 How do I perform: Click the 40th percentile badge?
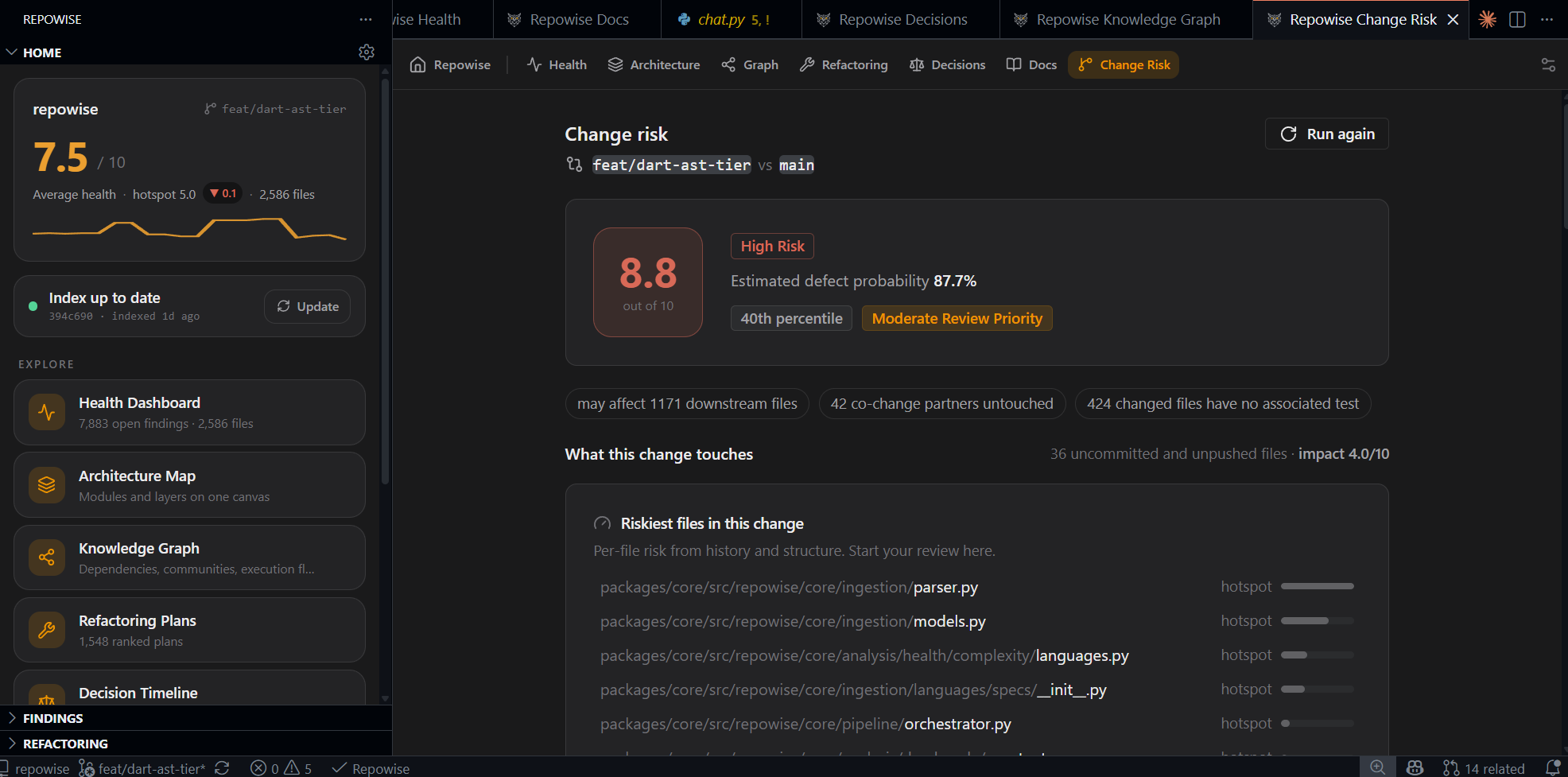tap(791, 318)
